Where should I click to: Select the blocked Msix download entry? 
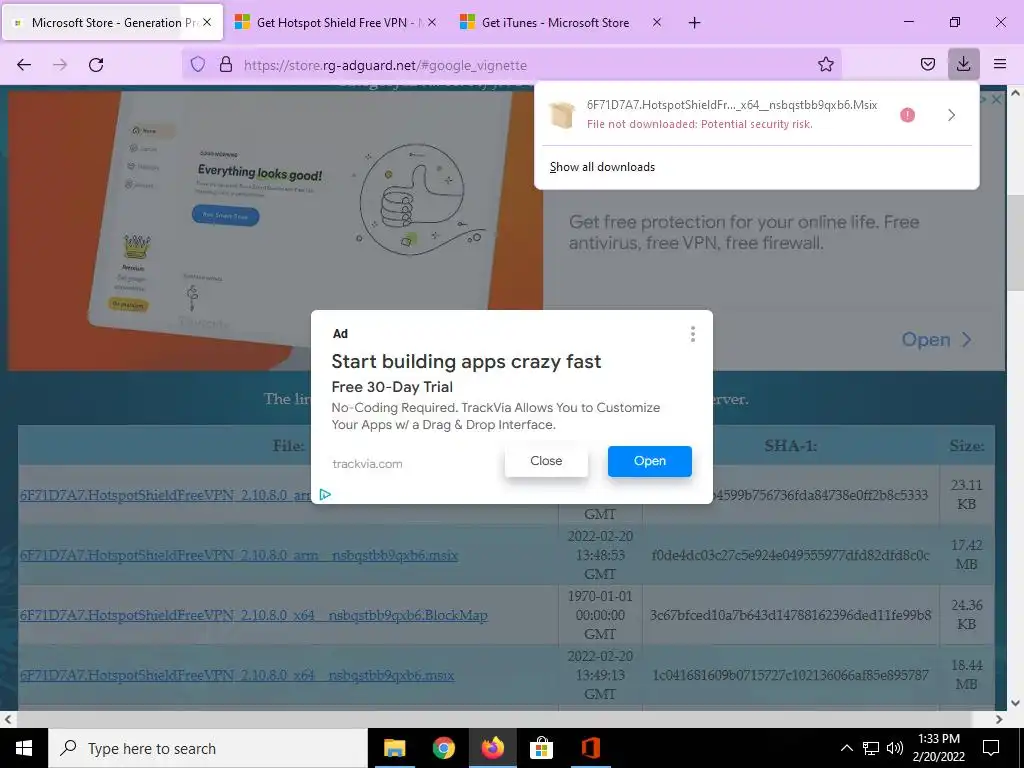[x=756, y=115]
